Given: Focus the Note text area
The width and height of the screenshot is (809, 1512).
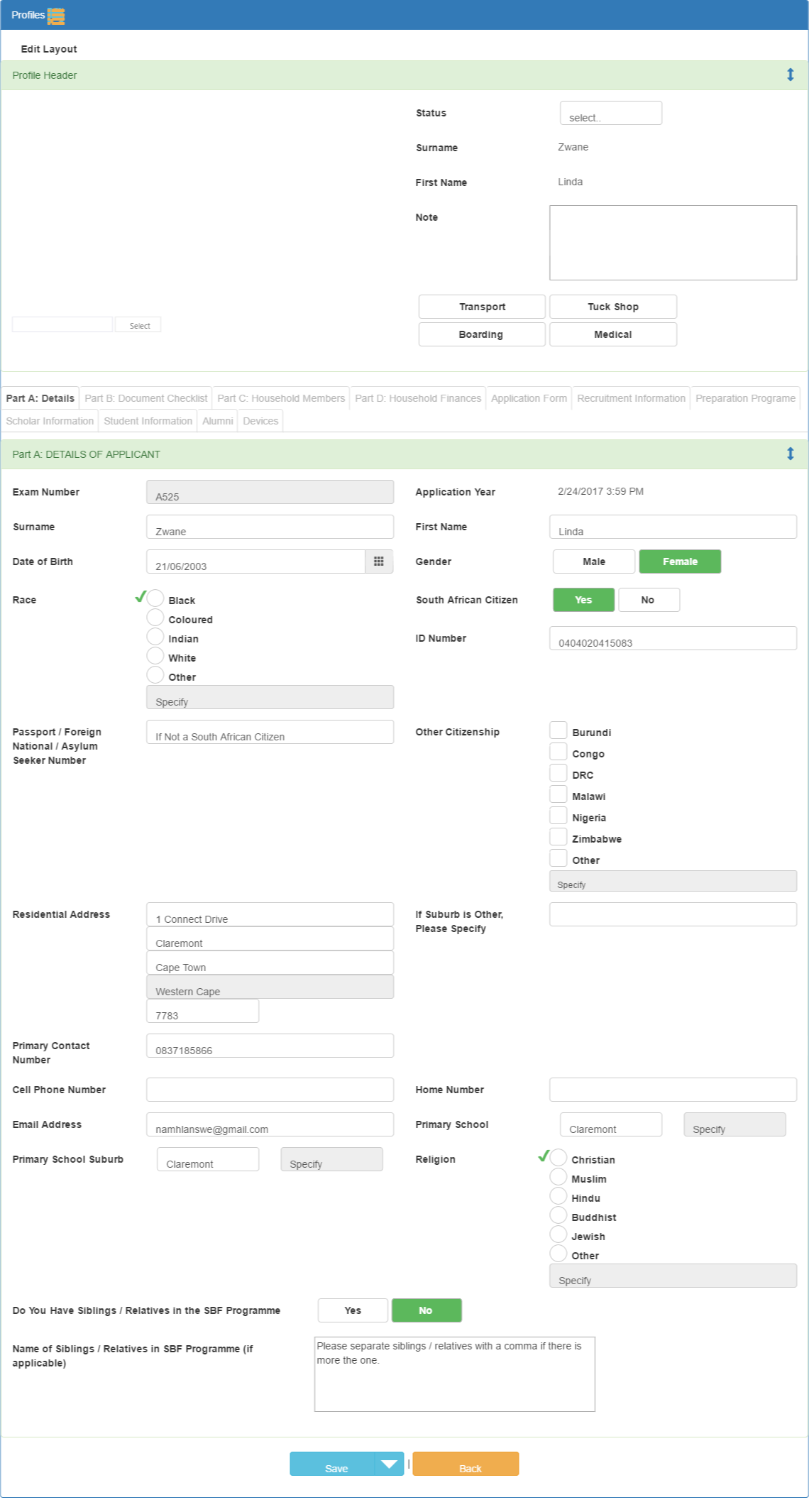Looking at the screenshot, I should click(x=673, y=243).
